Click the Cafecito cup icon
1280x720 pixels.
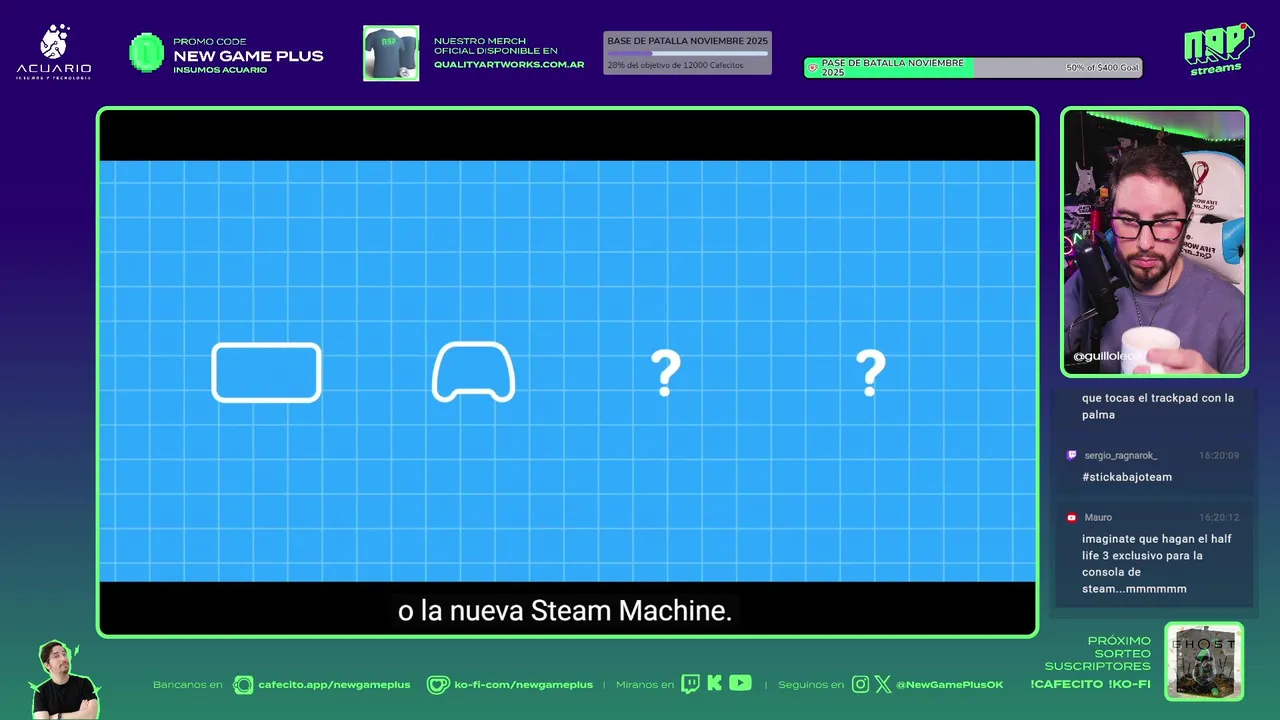coord(243,685)
